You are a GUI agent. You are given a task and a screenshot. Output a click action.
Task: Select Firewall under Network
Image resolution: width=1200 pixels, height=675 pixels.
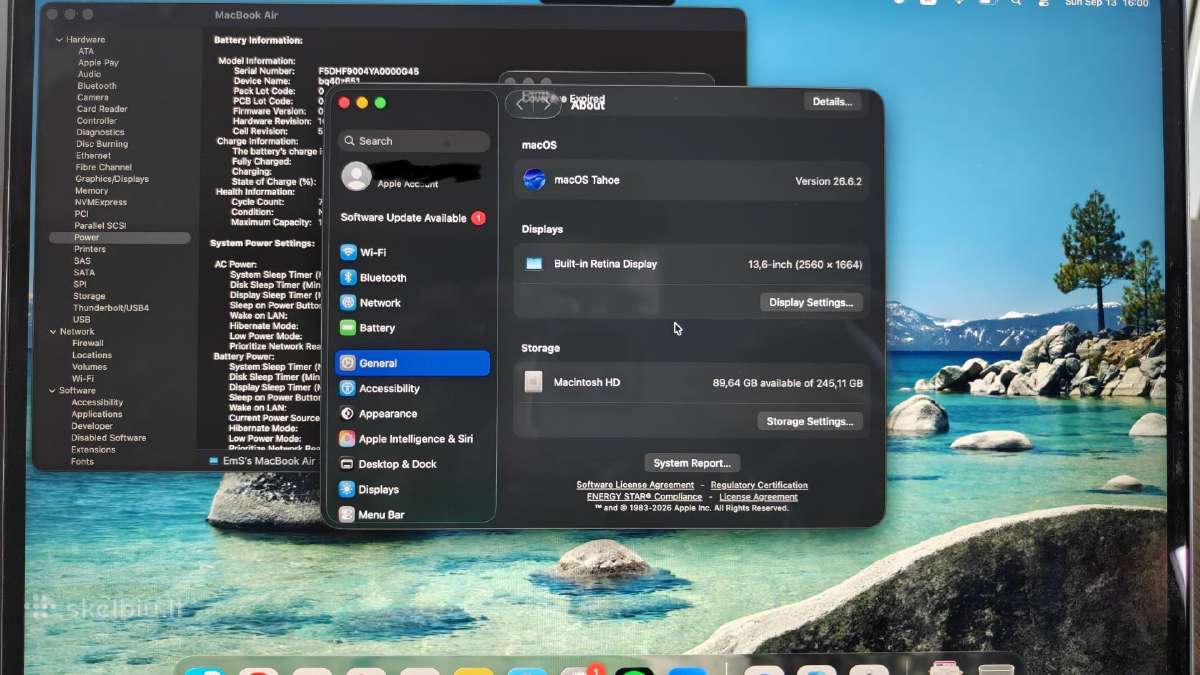[x=88, y=343]
